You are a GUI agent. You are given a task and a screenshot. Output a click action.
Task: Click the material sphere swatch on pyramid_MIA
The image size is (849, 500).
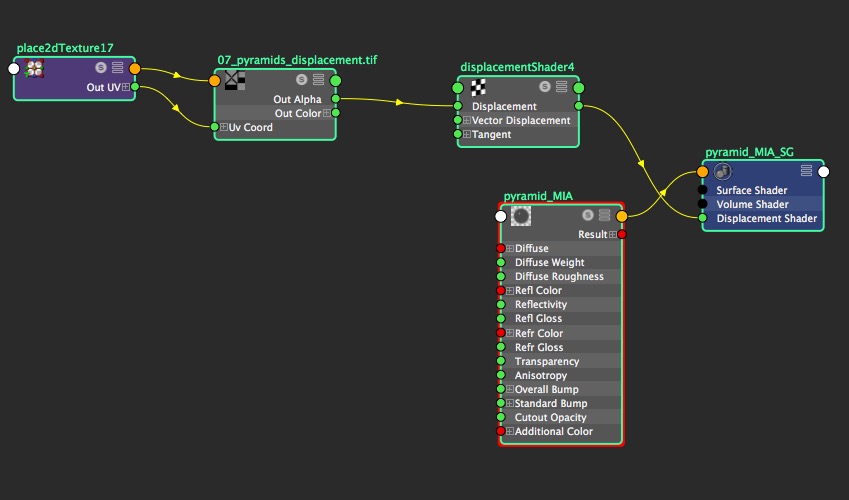520,216
